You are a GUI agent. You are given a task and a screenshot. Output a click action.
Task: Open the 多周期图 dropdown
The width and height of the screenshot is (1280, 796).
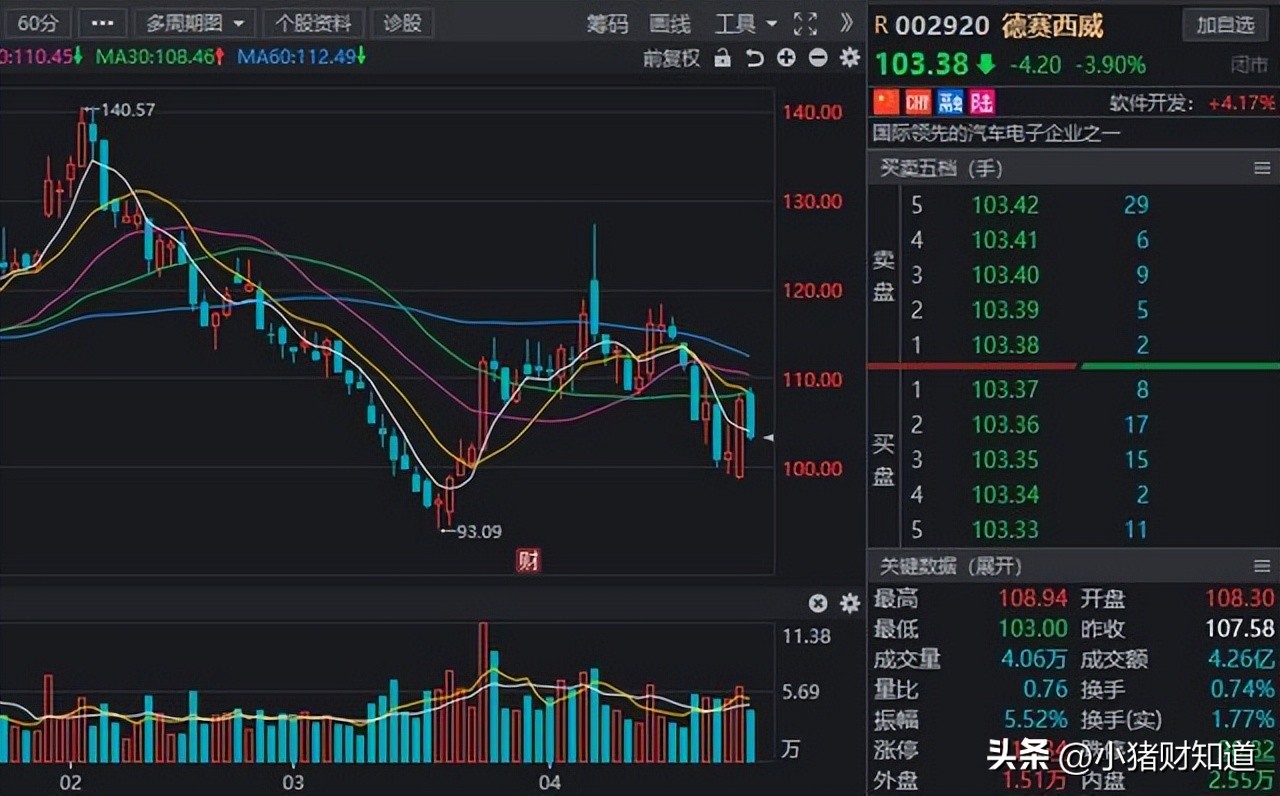pos(193,23)
